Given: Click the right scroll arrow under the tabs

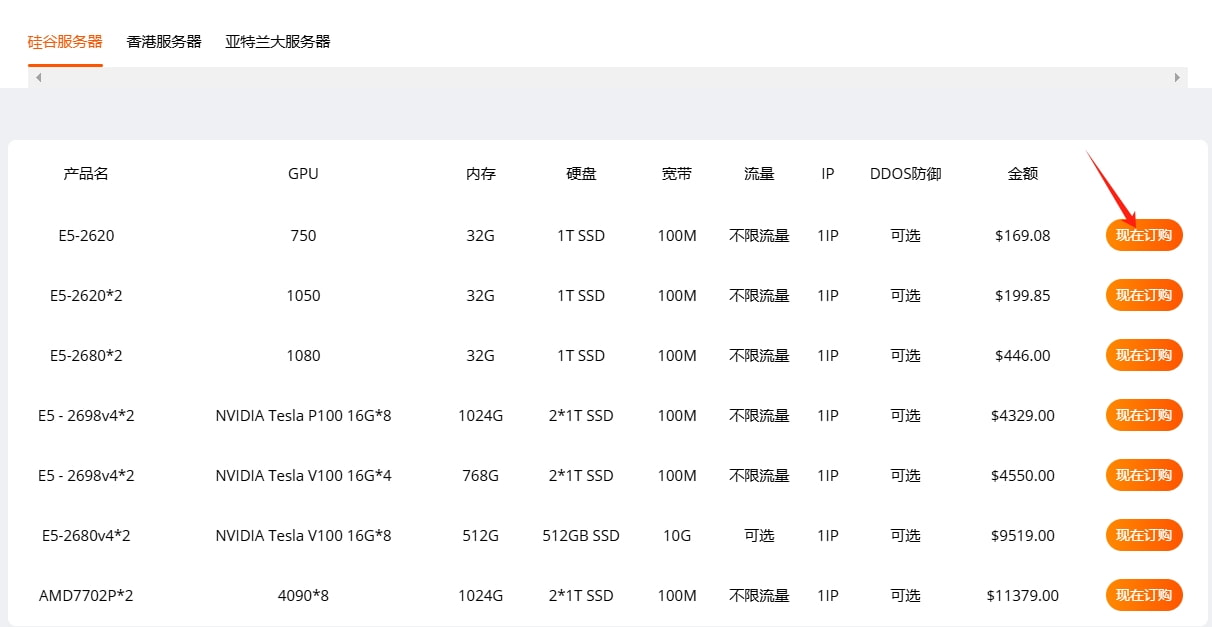Looking at the screenshot, I should (1177, 77).
